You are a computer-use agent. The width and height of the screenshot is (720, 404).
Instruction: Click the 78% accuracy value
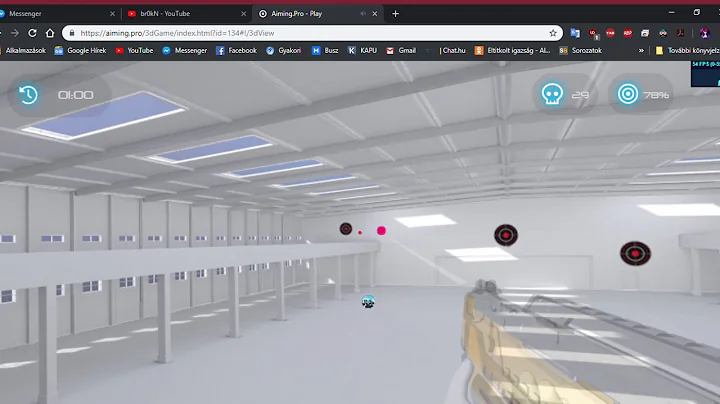[656, 95]
